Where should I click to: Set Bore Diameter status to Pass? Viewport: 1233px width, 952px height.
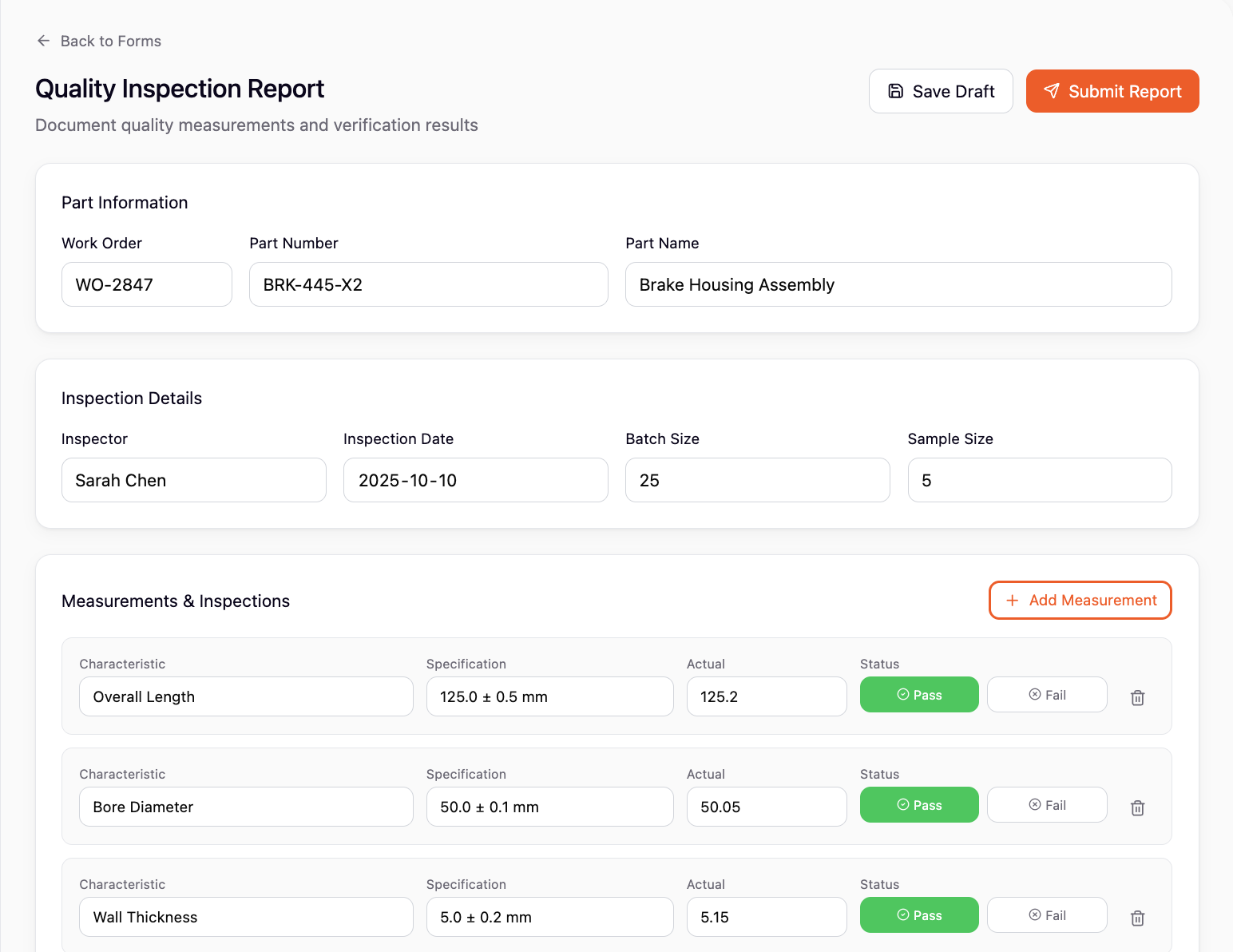tap(918, 805)
